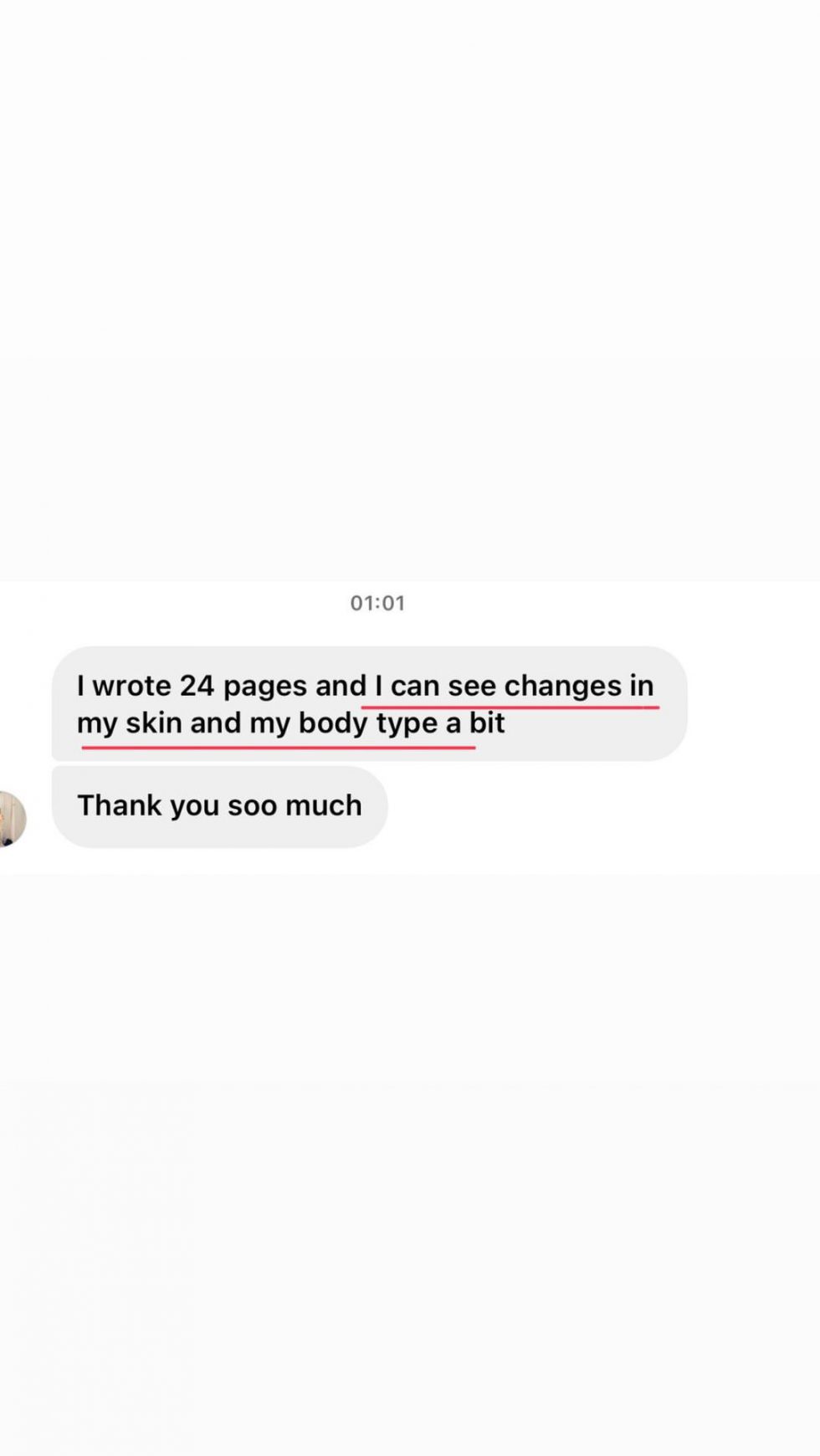Click the word "you" in second bubble

click(194, 808)
